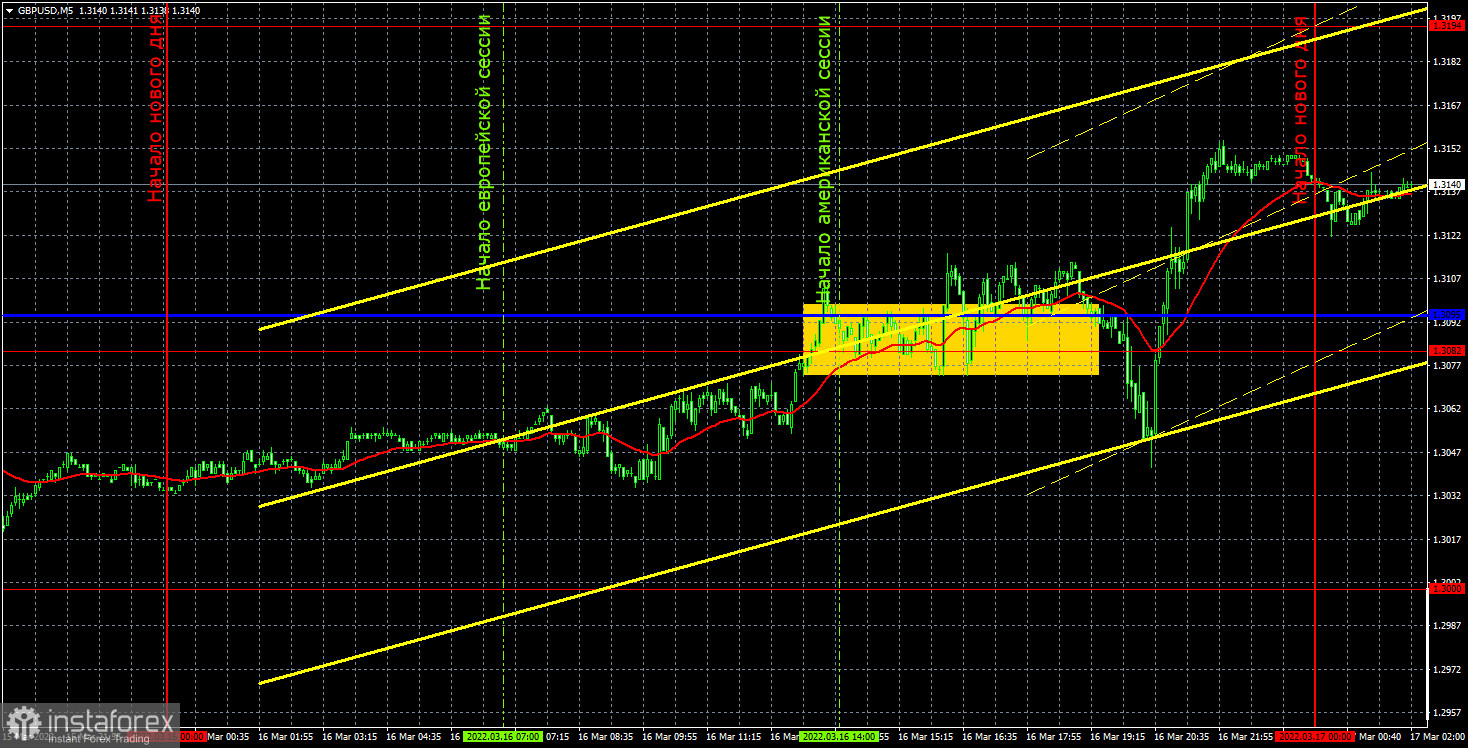This screenshot has width=1468, height=748.
Task: Select the yellow highlighted rectangle zone
Action: click(951, 339)
